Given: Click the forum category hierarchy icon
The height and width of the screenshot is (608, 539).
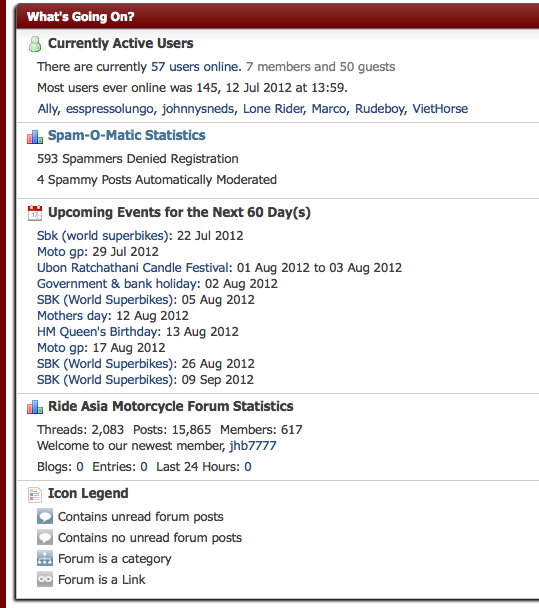Looking at the screenshot, I should [45, 558].
